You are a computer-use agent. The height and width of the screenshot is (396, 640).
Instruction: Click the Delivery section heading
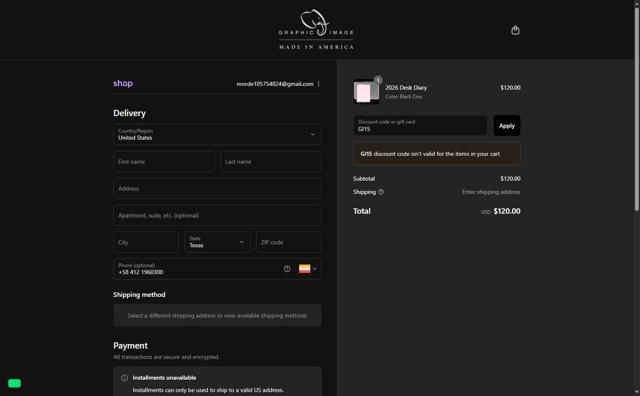pos(129,113)
